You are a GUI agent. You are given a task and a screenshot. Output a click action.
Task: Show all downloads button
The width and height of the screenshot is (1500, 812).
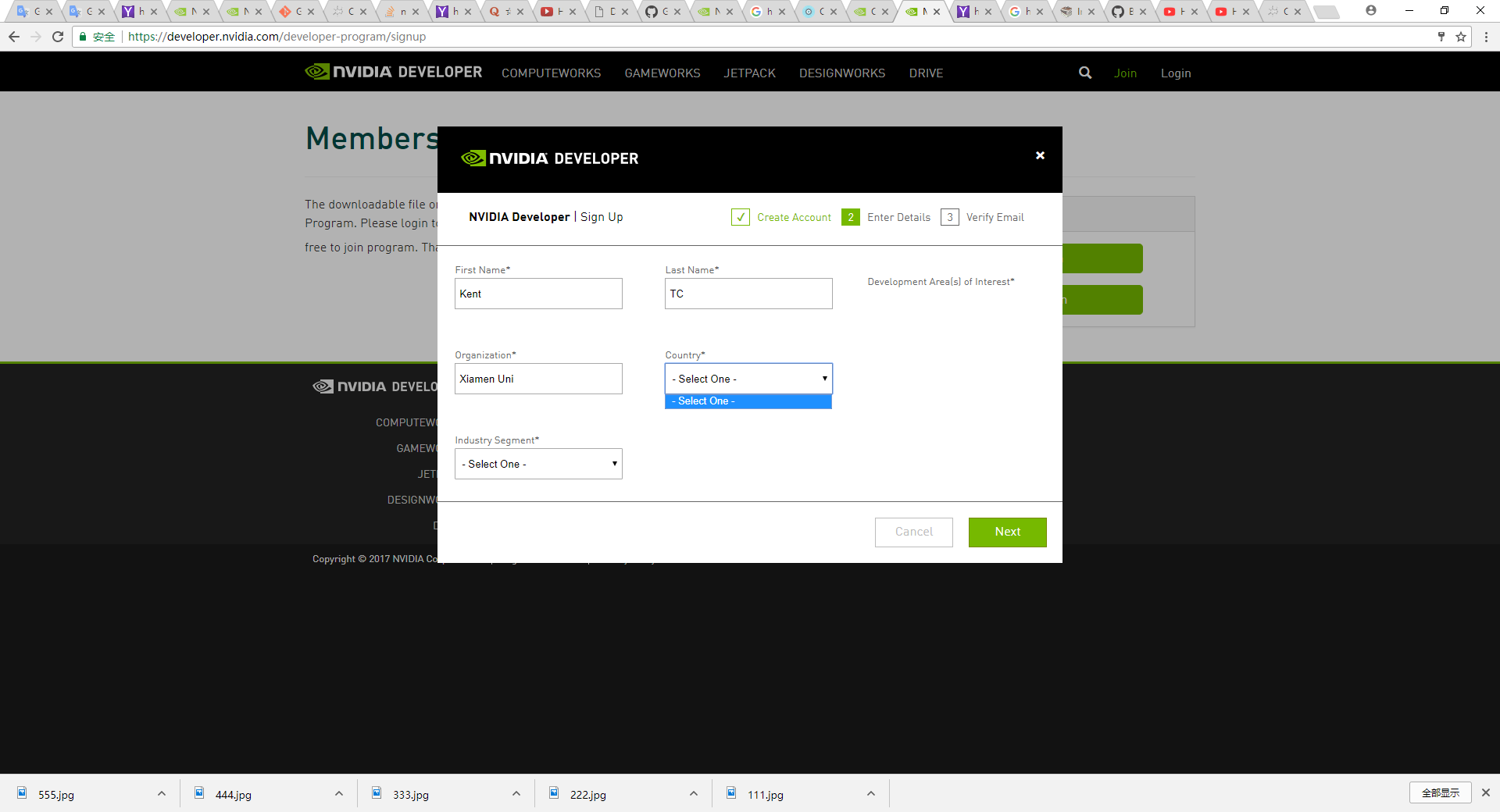point(1441,792)
